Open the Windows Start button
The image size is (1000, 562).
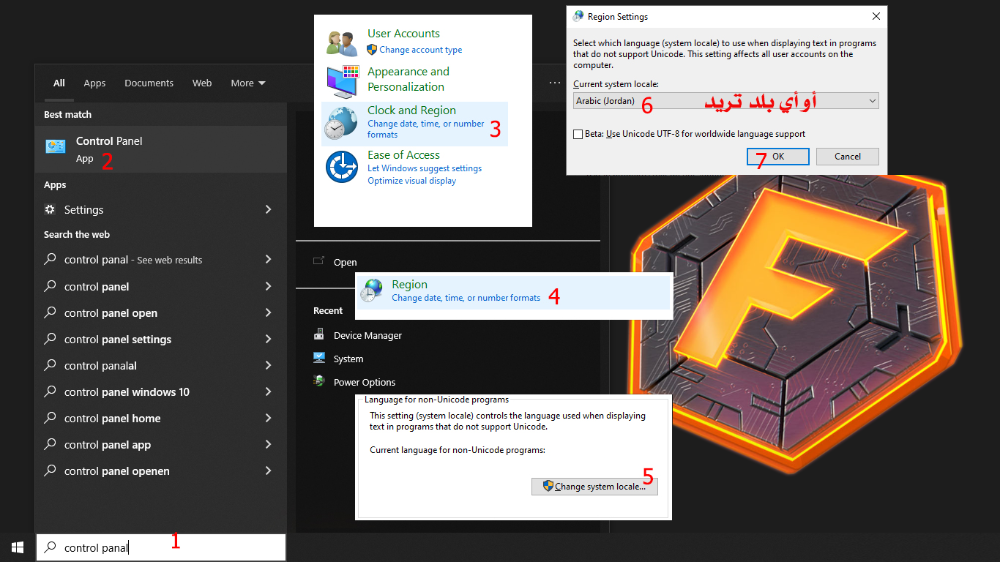(18, 547)
